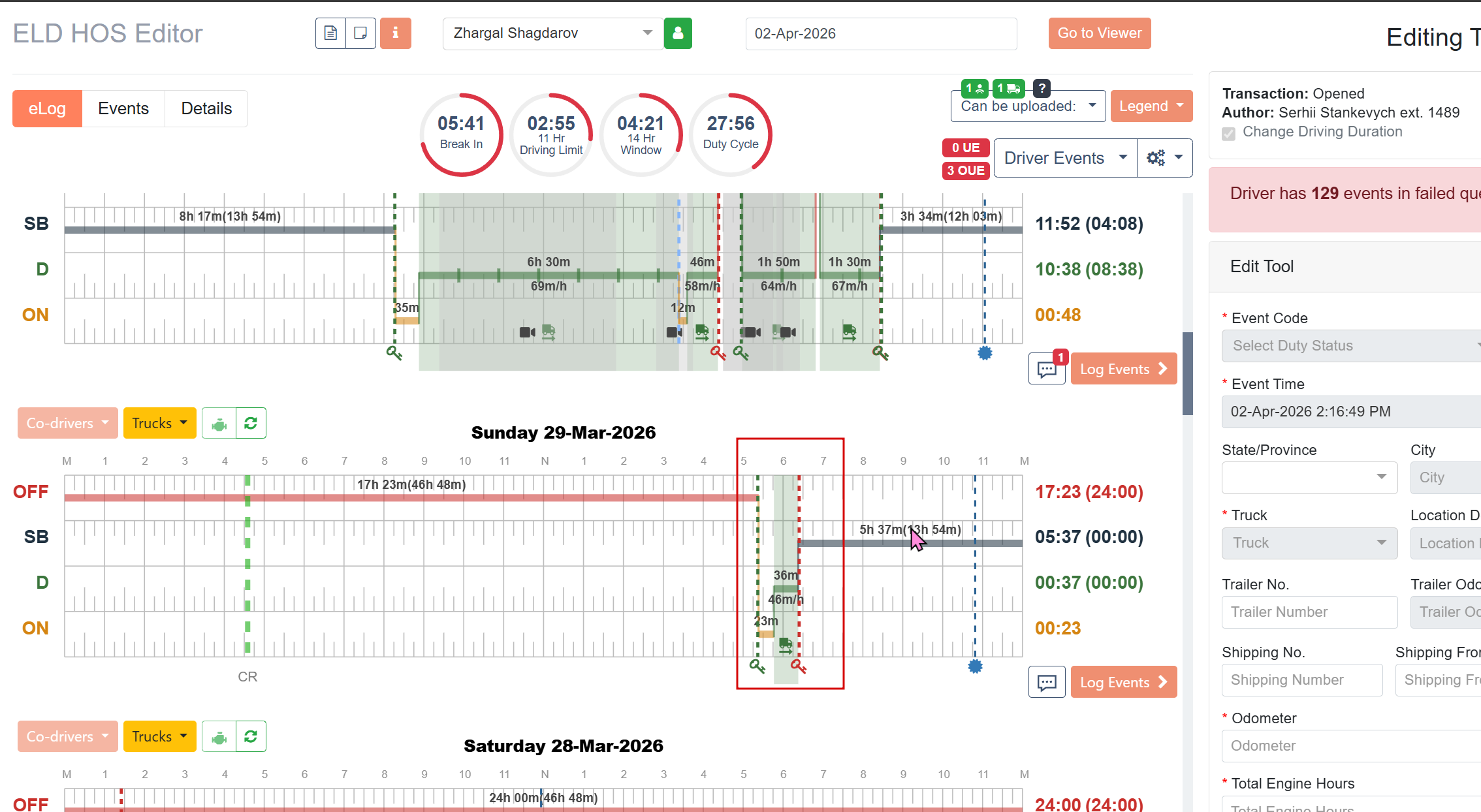This screenshot has height=812, width=1481.
Task: Switch to the Details tab
Action: click(206, 108)
